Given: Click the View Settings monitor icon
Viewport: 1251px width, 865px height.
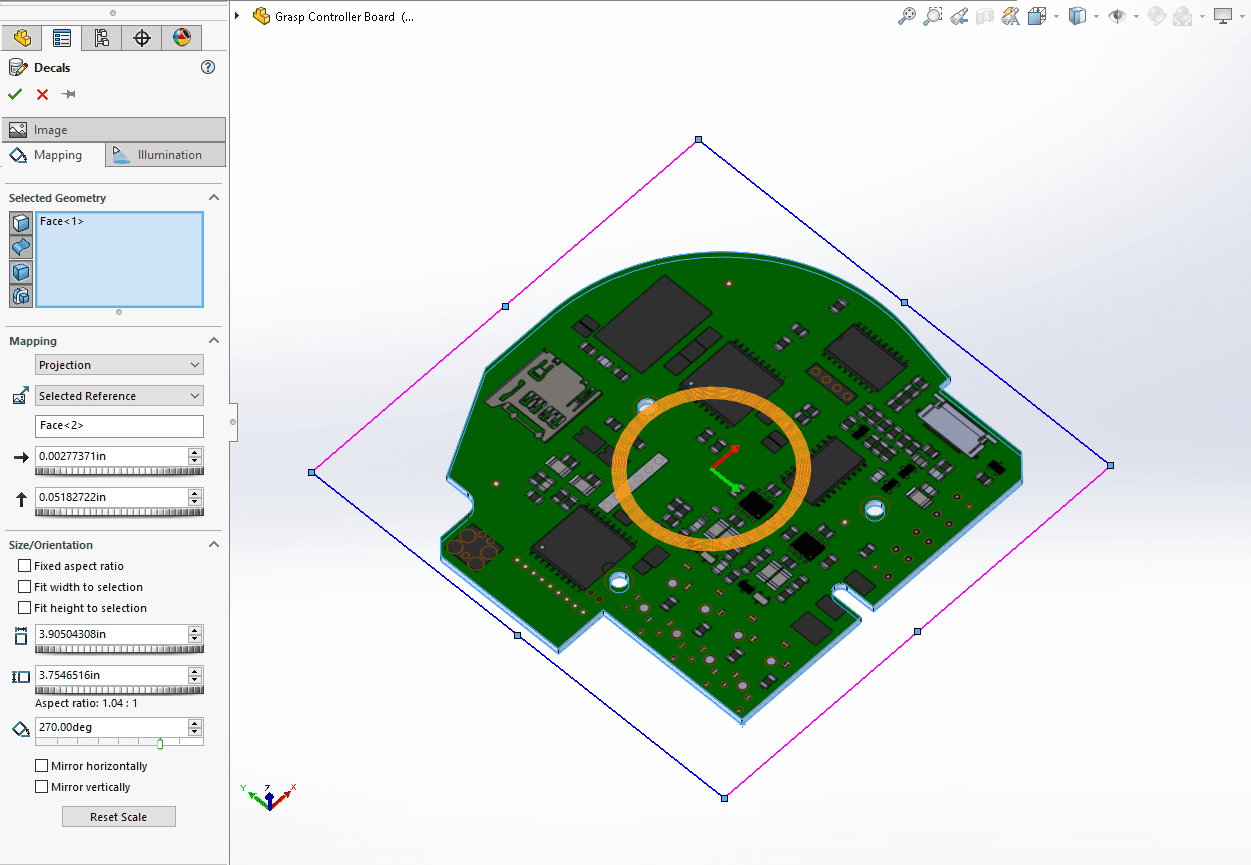Looking at the screenshot, I should point(1223,16).
